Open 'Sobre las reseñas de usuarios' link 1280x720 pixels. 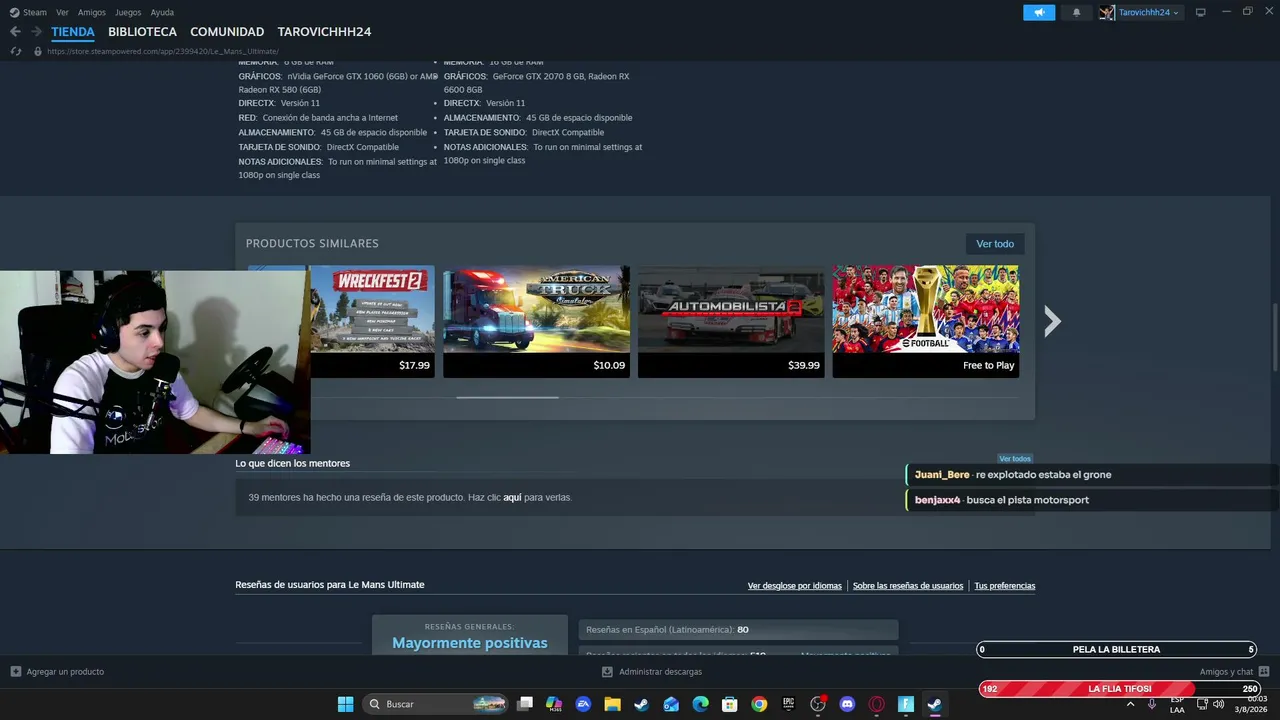908,586
